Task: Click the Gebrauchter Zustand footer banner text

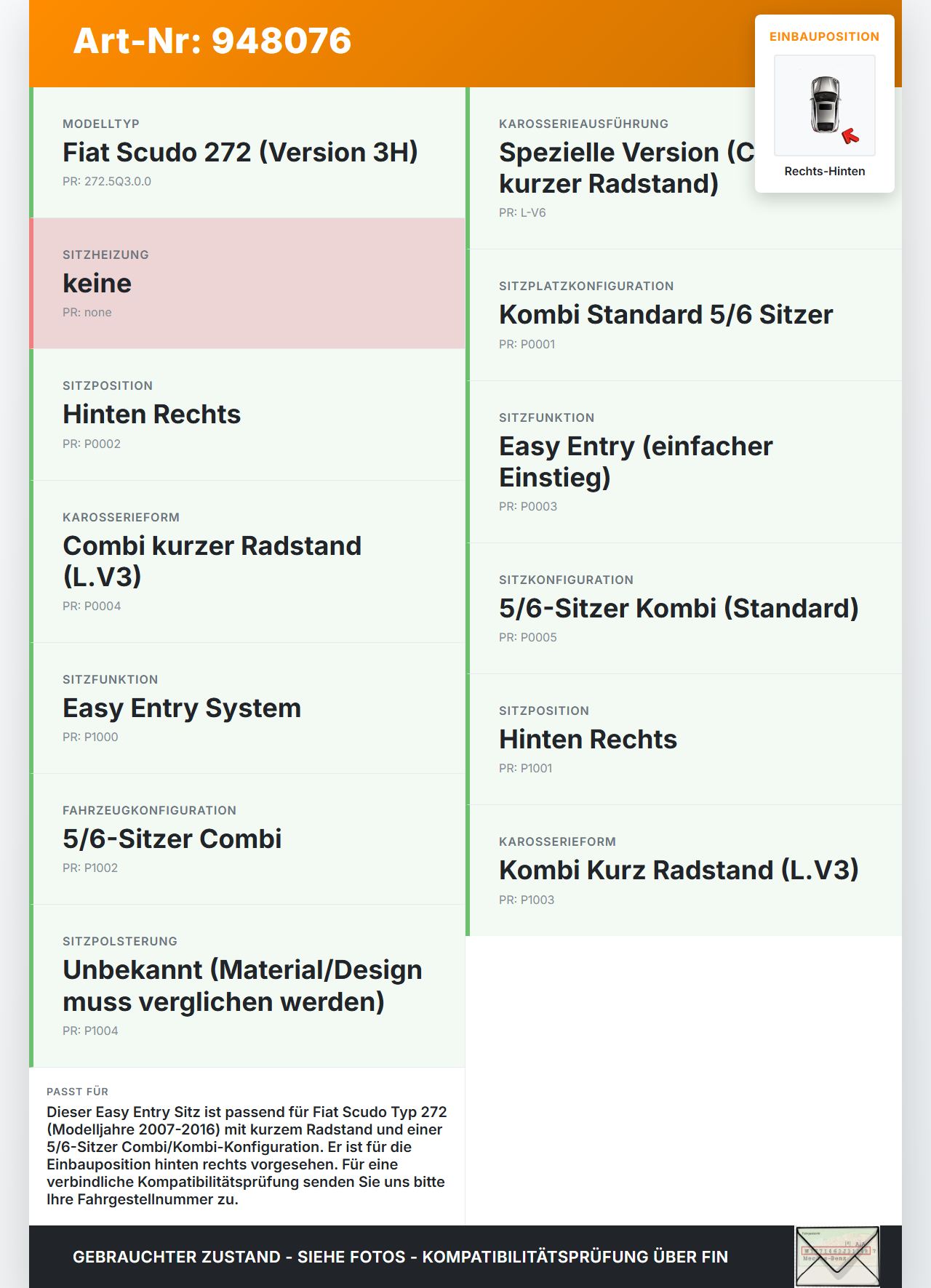Action: coord(400,1257)
